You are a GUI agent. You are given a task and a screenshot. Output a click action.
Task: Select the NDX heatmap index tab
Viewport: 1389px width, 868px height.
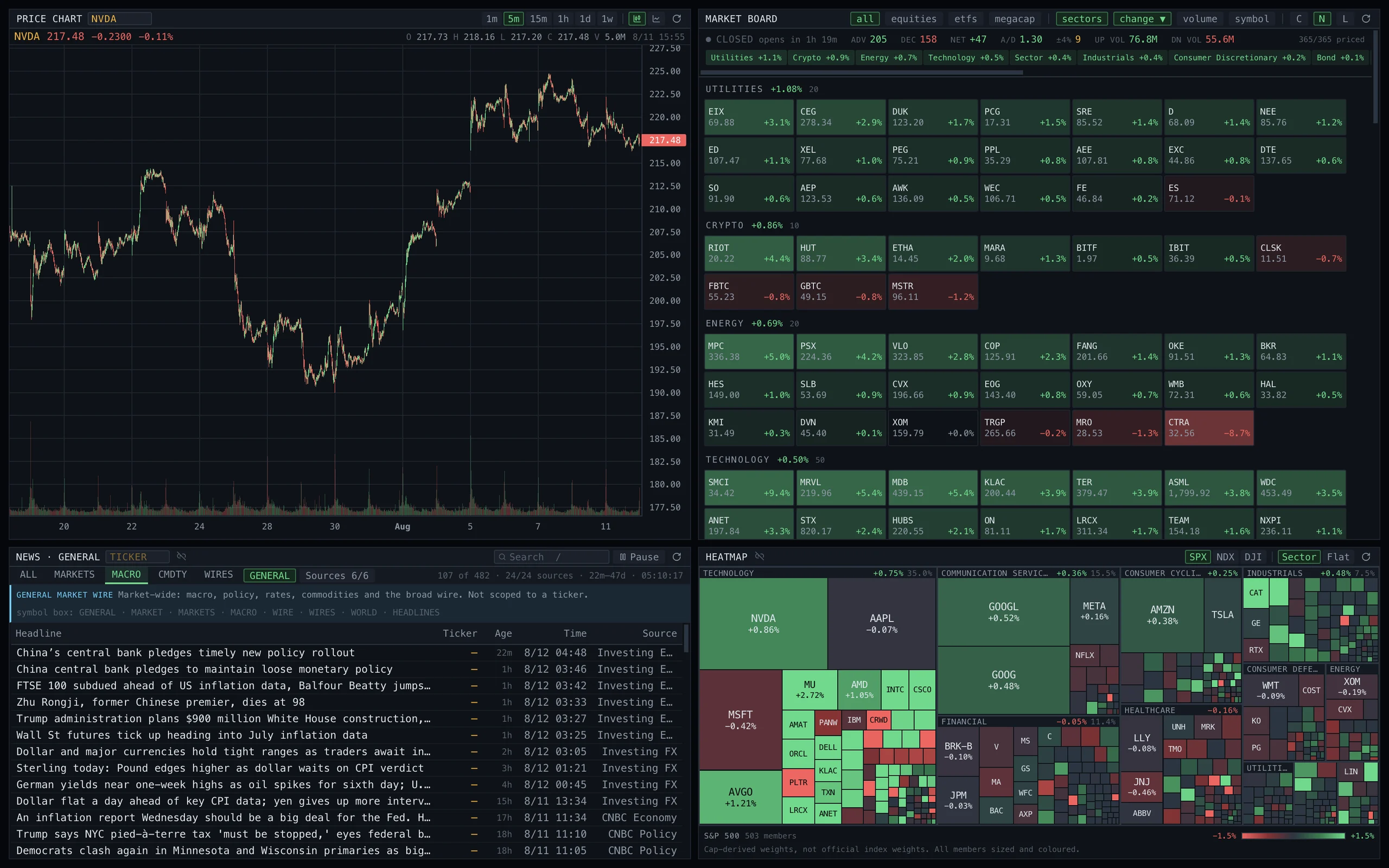[1225, 557]
